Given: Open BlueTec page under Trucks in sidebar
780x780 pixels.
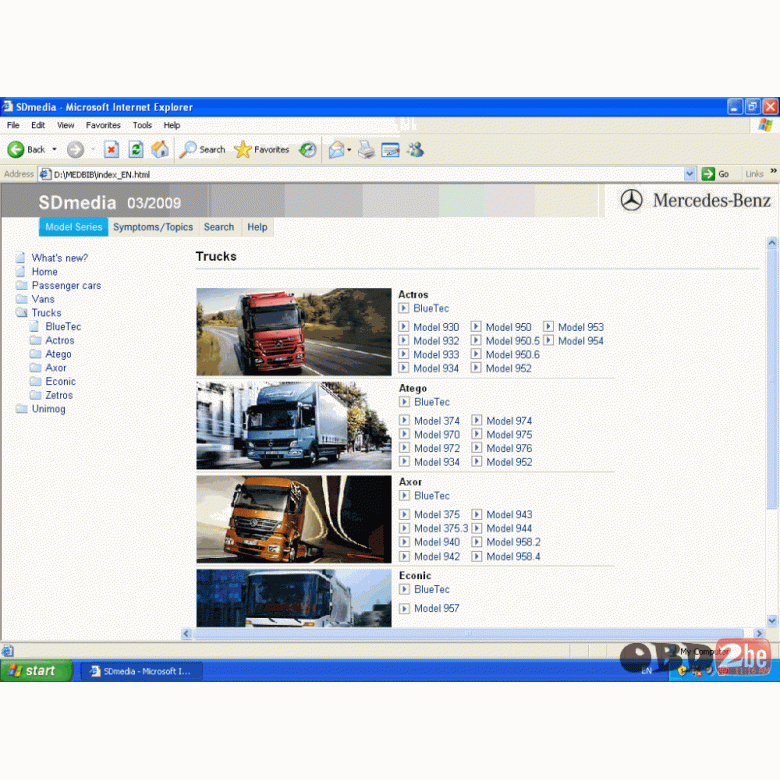Looking at the screenshot, I should [x=63, y=327].
